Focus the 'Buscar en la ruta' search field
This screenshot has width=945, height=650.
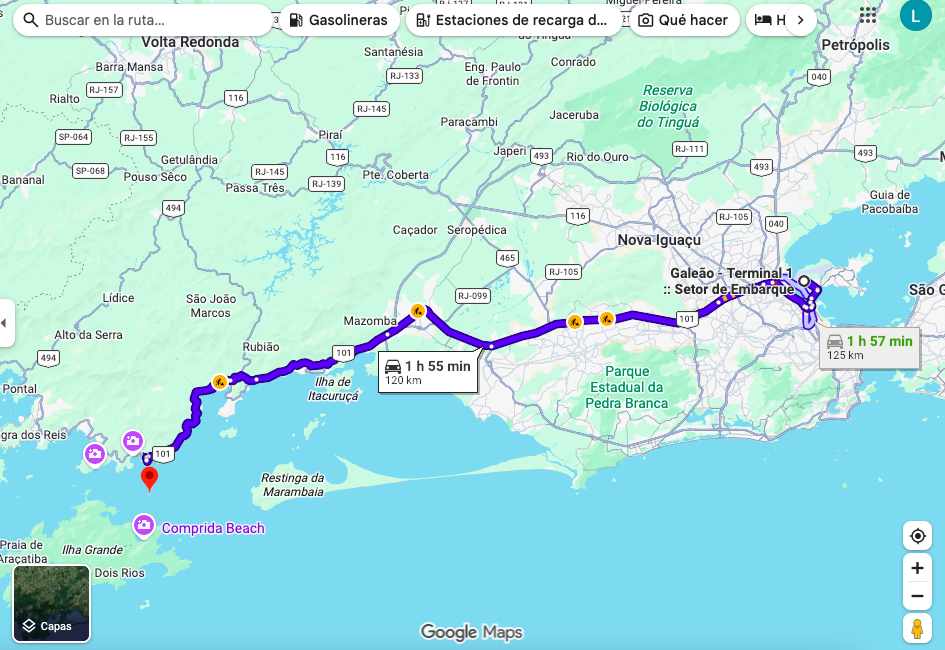tap(142, 20)
